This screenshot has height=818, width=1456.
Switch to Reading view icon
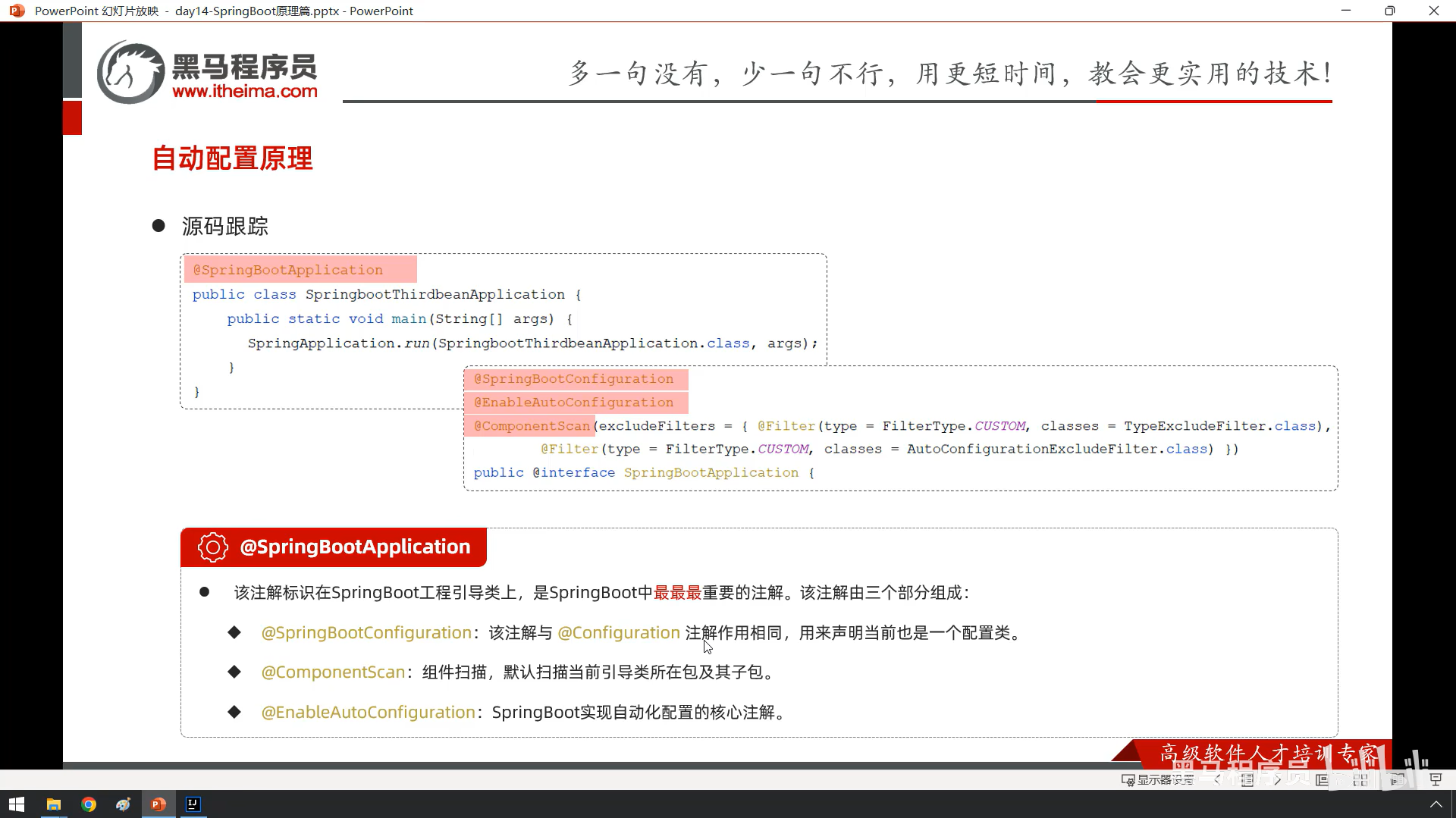click(x=1398, y=779)
